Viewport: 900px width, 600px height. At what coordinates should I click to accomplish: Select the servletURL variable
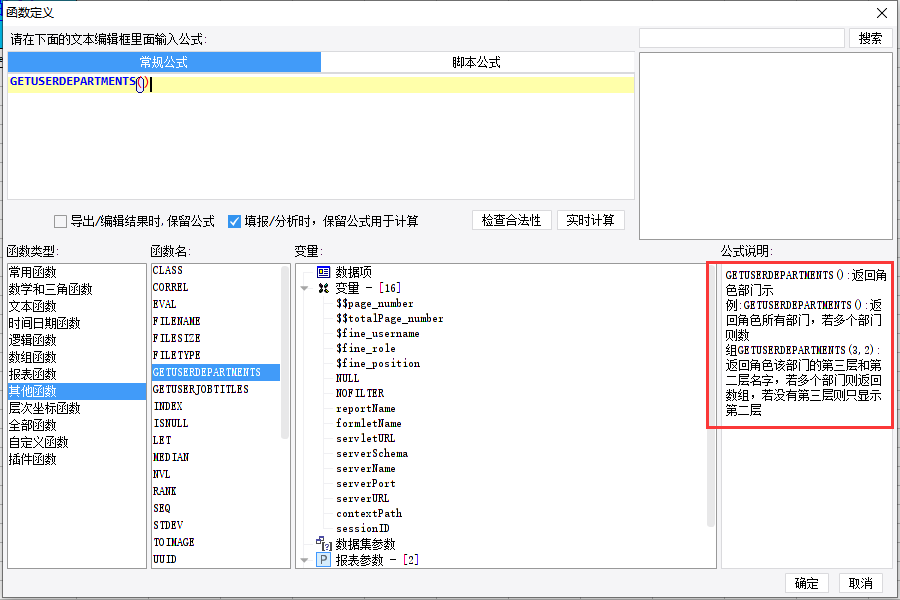pyautogui.click(x=366, y=439)
